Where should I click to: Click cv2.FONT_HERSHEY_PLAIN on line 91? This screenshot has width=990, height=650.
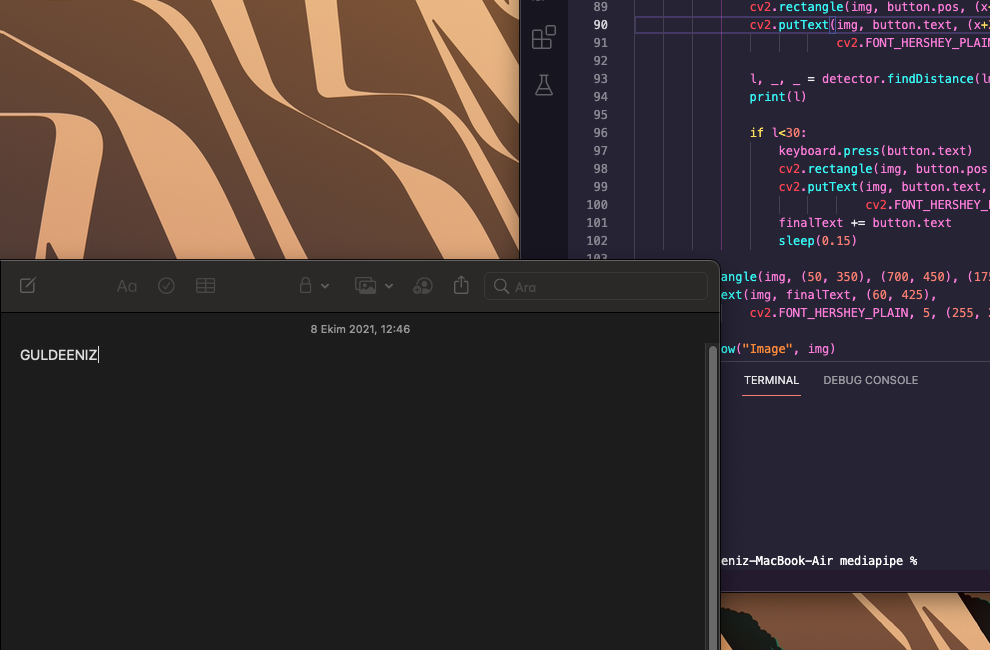[x=913, y=43]
